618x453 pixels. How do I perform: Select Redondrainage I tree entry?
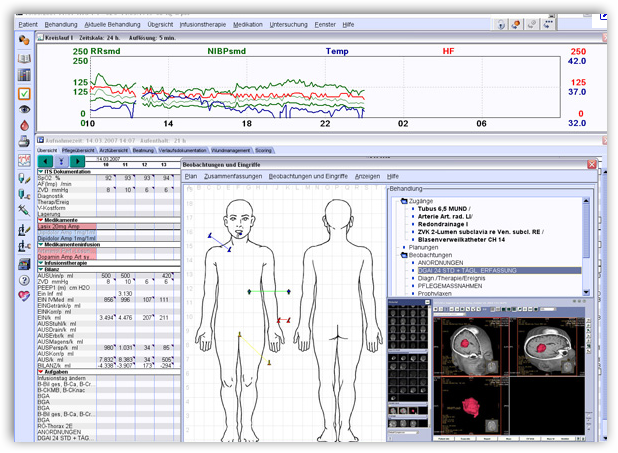pyautogui.click(x=443, y=224)
